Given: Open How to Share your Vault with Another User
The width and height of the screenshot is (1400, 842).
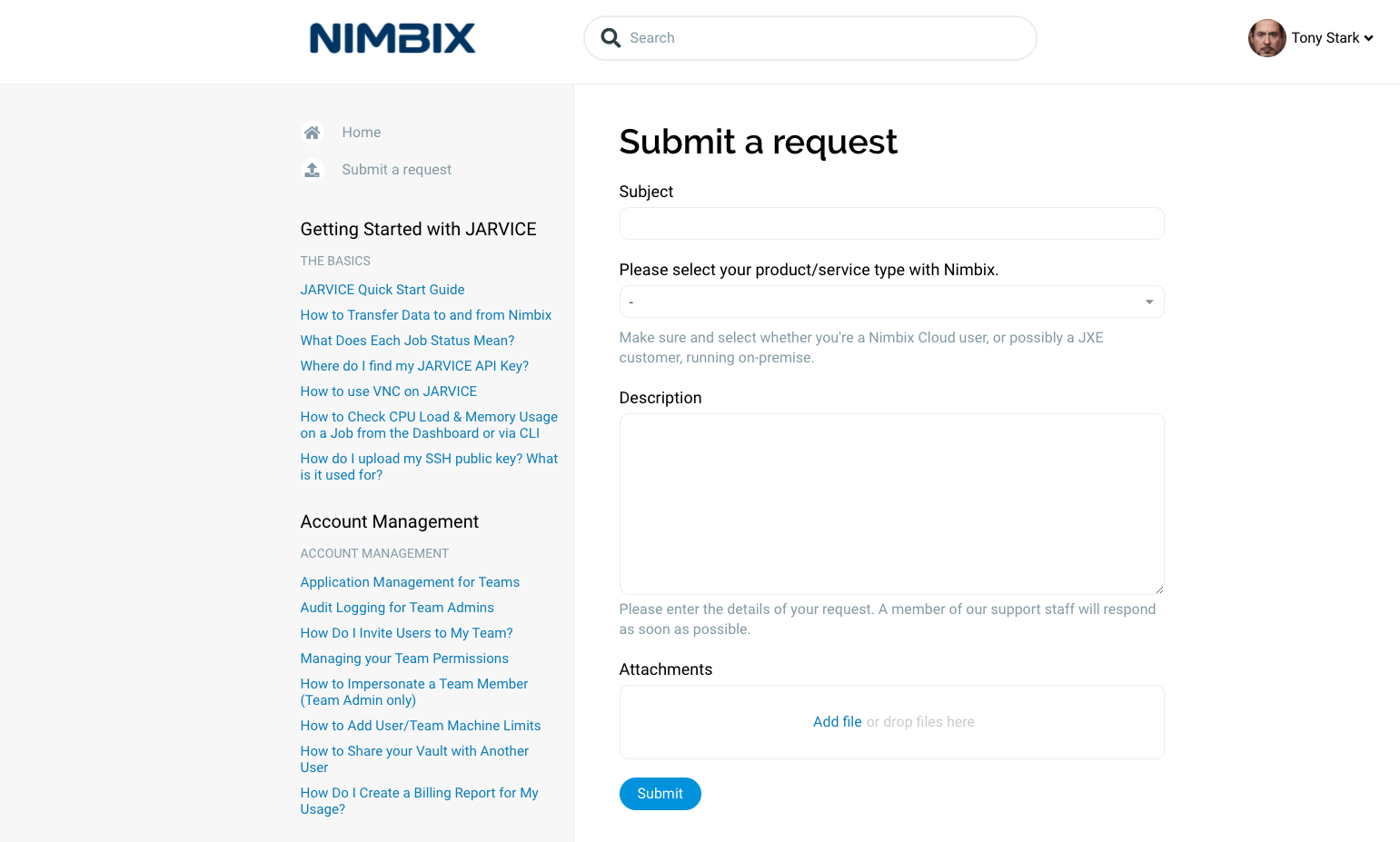Looking at the screenshot, I should [414, 759].
